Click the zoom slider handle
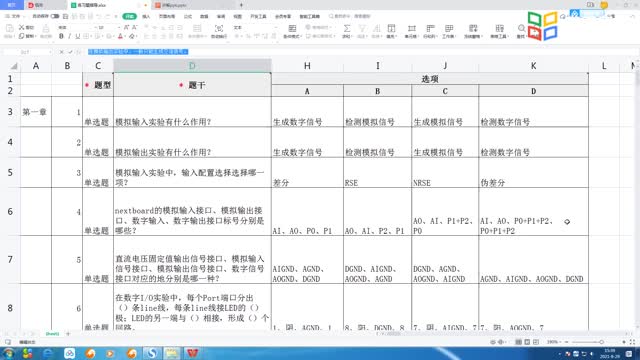The image size is (640, 360). 601,342
